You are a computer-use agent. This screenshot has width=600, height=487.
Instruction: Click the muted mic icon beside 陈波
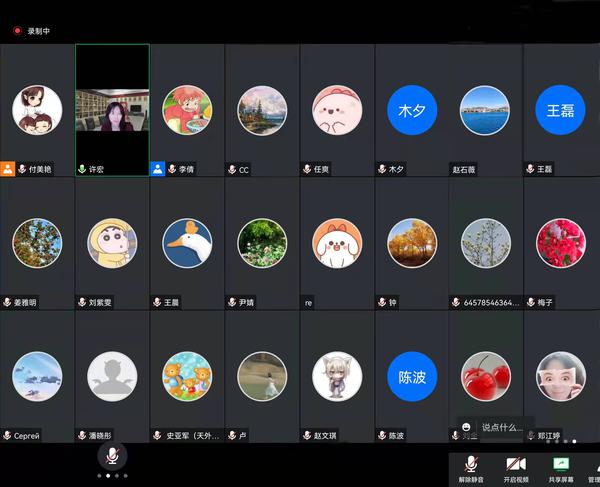pyautogui.click(x=381, y=435)
